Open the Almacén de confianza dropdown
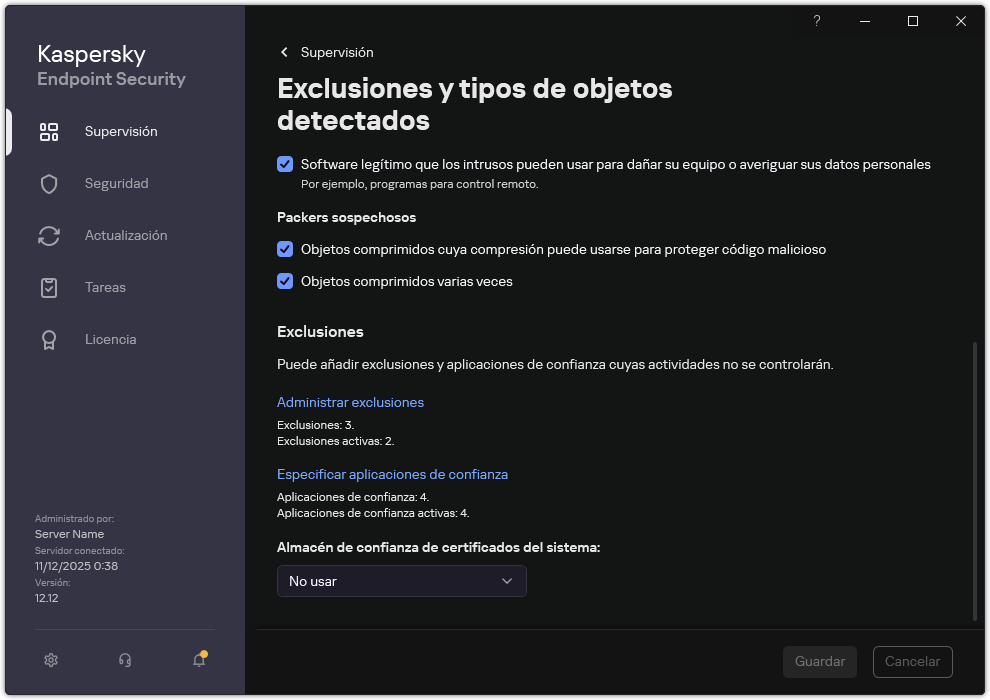 pyautogui.click(x=401, y=581)
